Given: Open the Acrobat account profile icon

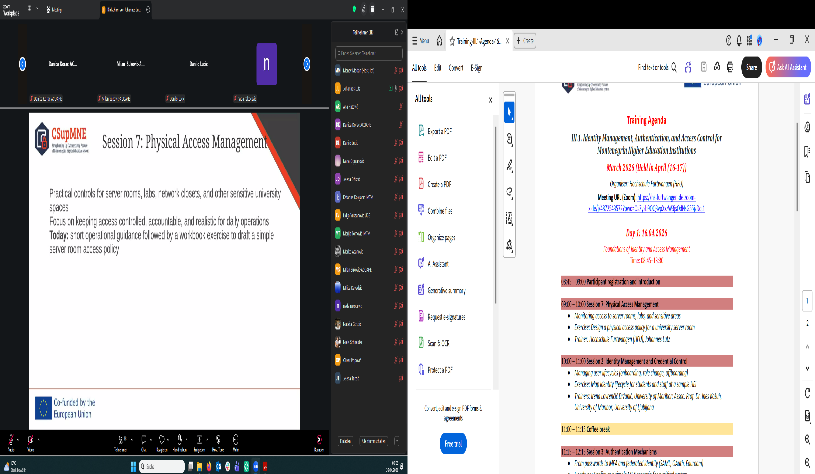Looking at the screenshot, I should (759, 41).
